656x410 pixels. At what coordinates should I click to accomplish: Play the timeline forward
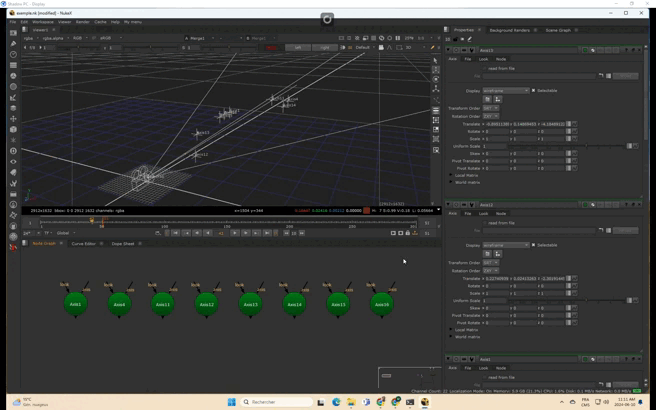point(235,233)
